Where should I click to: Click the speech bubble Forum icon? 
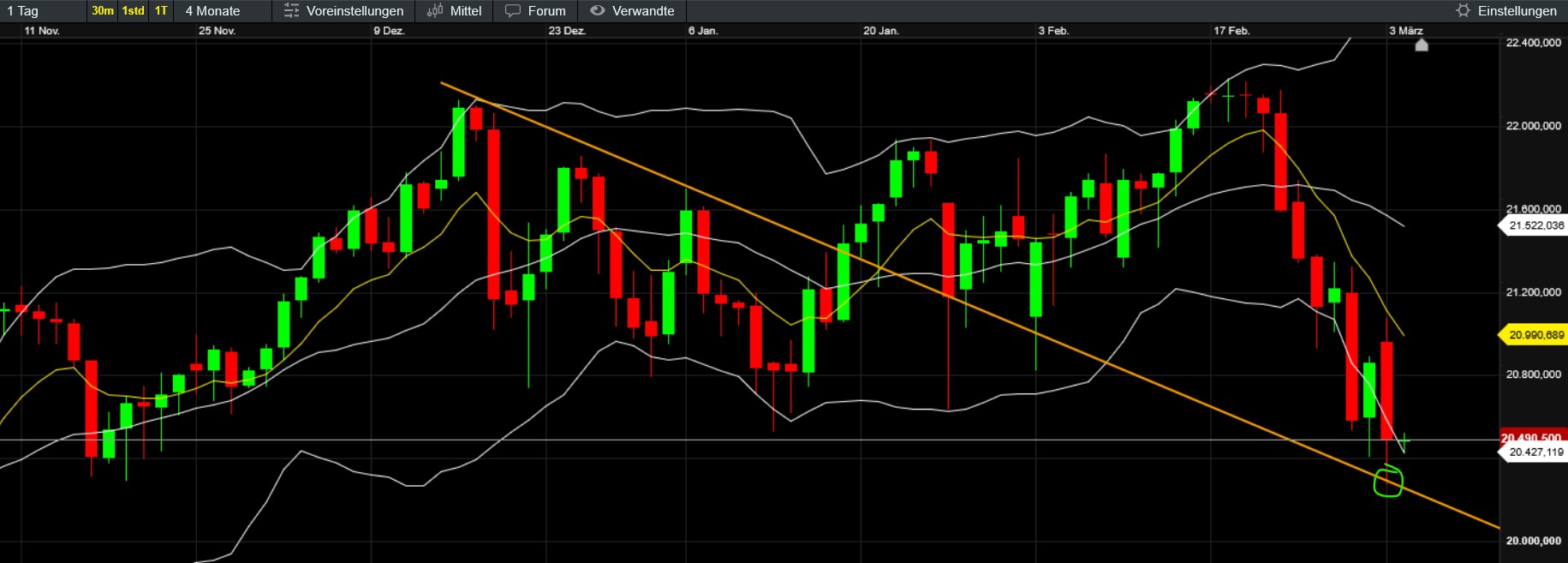[513, 11]
